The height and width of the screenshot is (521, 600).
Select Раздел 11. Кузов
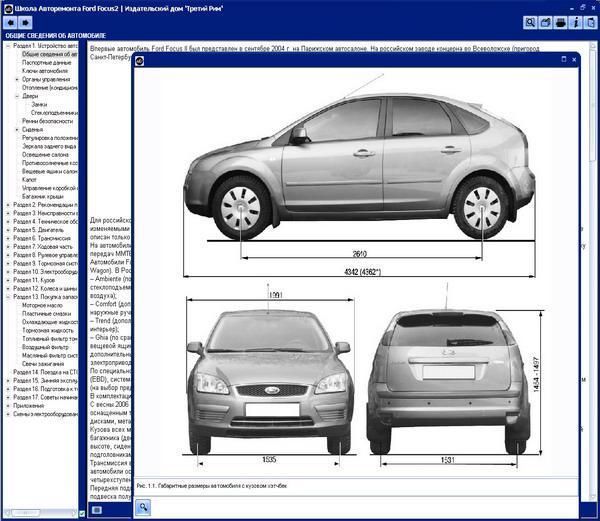click(34, 280)
